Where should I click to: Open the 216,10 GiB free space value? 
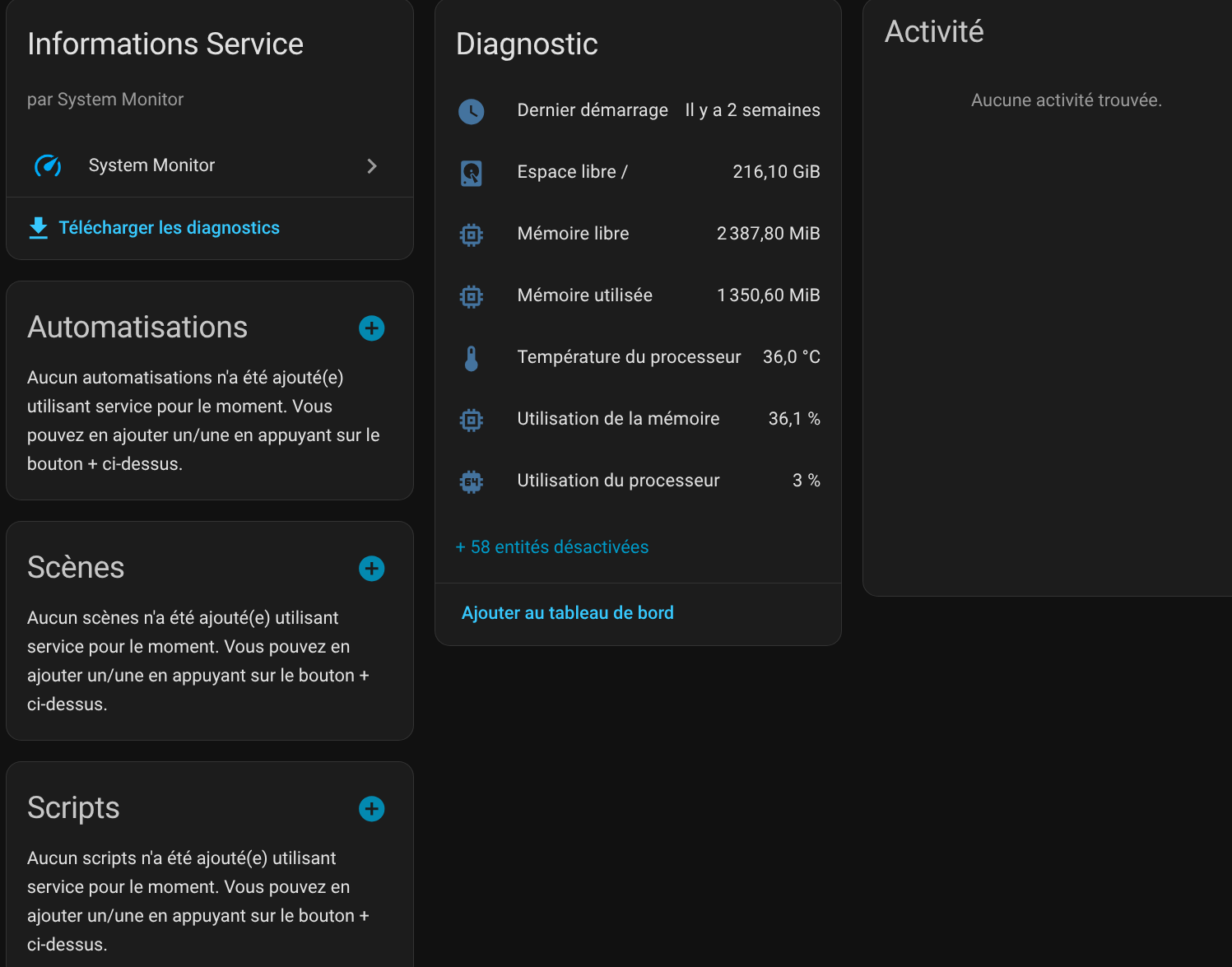775,172
